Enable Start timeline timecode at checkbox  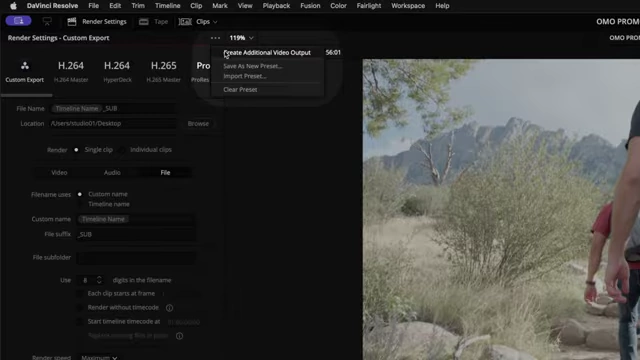(x=80, y=322)
